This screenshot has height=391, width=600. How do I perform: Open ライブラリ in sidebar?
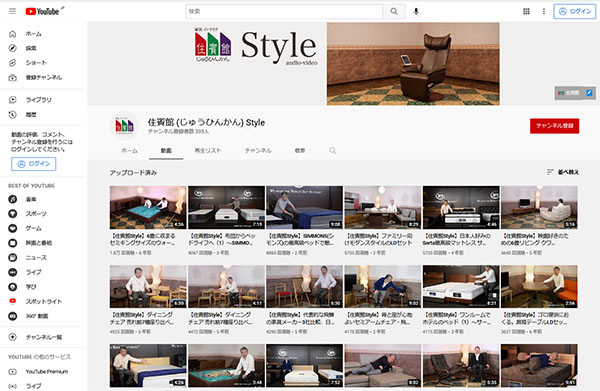pos(42,100)
